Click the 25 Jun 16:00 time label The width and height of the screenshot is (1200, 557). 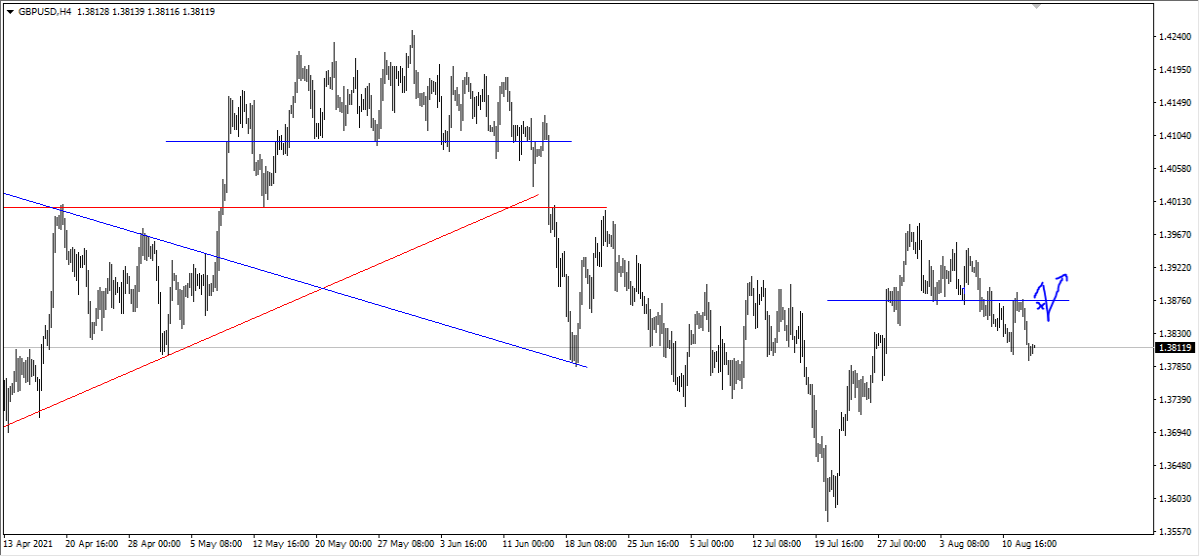point(654,545)
